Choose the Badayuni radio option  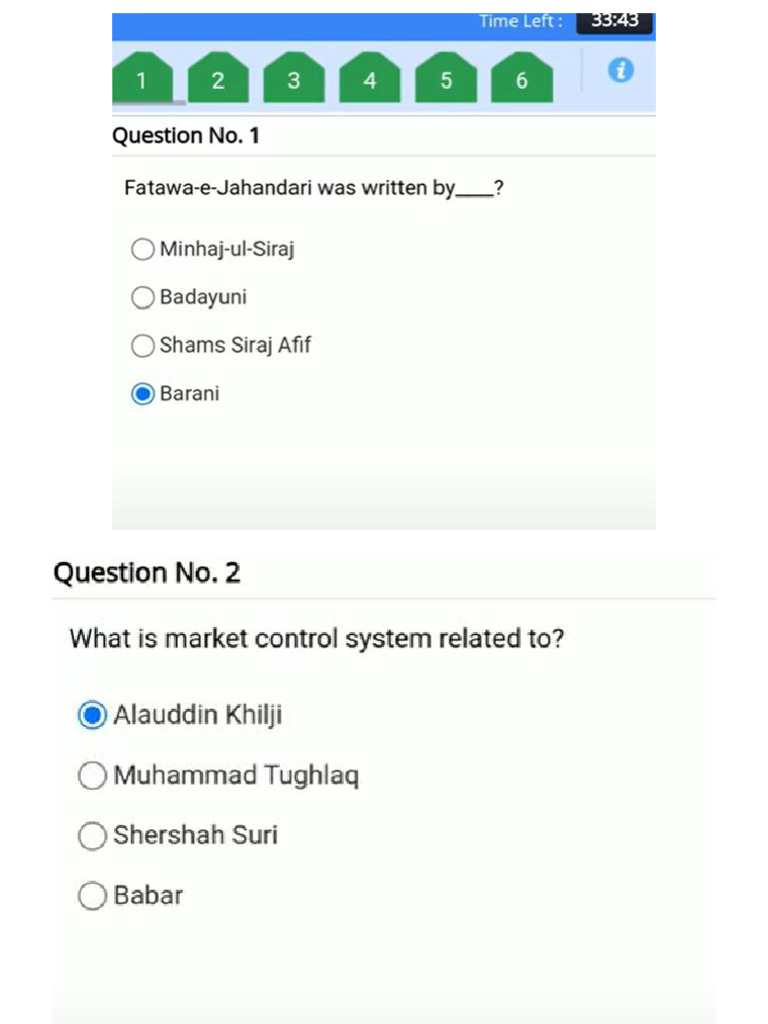143,297
